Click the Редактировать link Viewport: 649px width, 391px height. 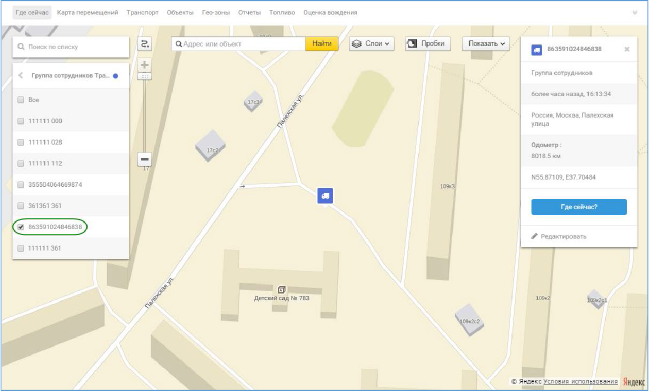tap(563, 237)
